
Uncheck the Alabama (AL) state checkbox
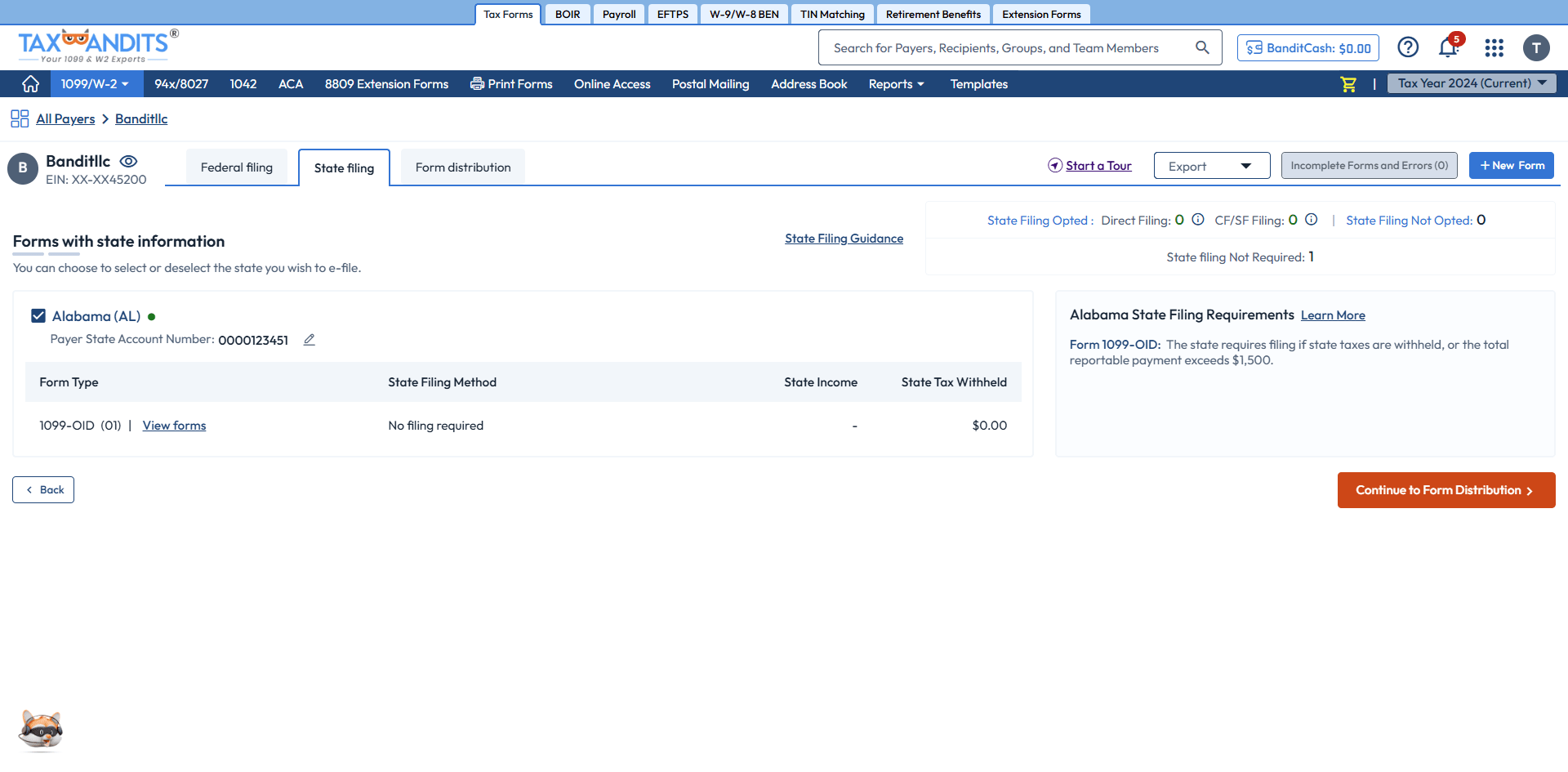pyautogui.click(x=38, y=316)
